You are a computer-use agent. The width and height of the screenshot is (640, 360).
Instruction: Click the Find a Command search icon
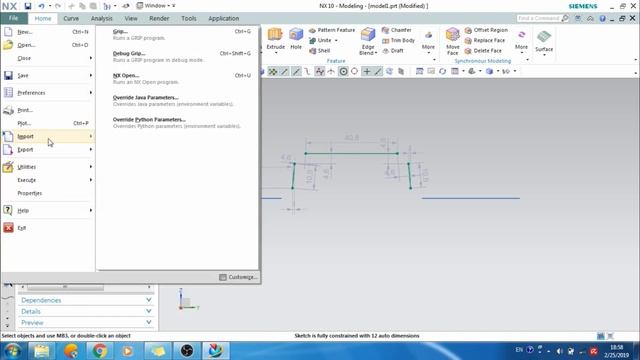point(565,18)
